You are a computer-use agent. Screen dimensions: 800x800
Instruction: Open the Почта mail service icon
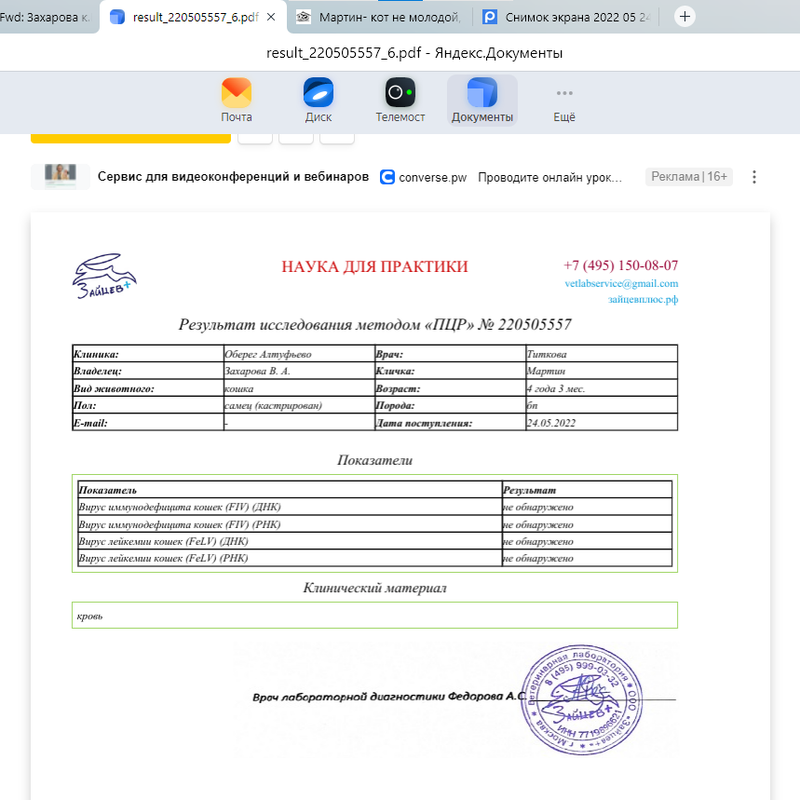(x=236, y=100)
